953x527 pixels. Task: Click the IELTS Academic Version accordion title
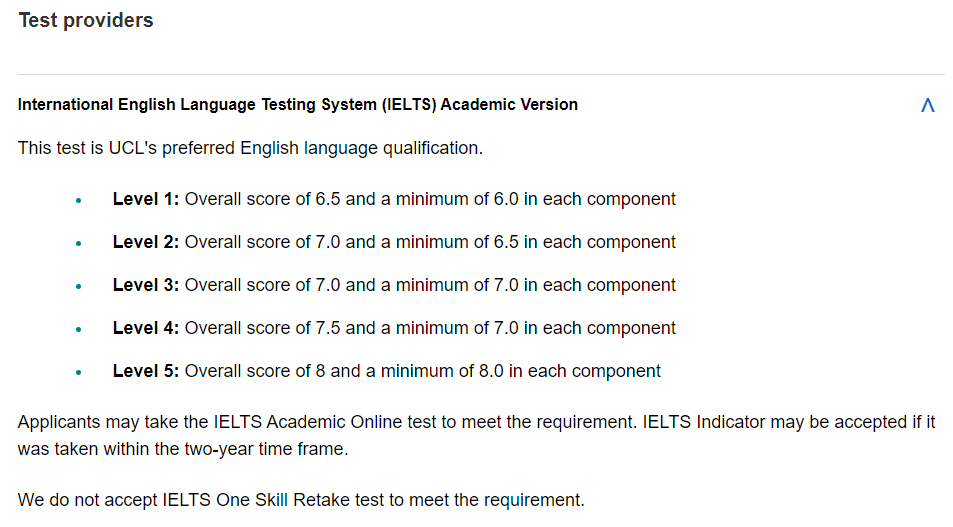pos(298,105)
